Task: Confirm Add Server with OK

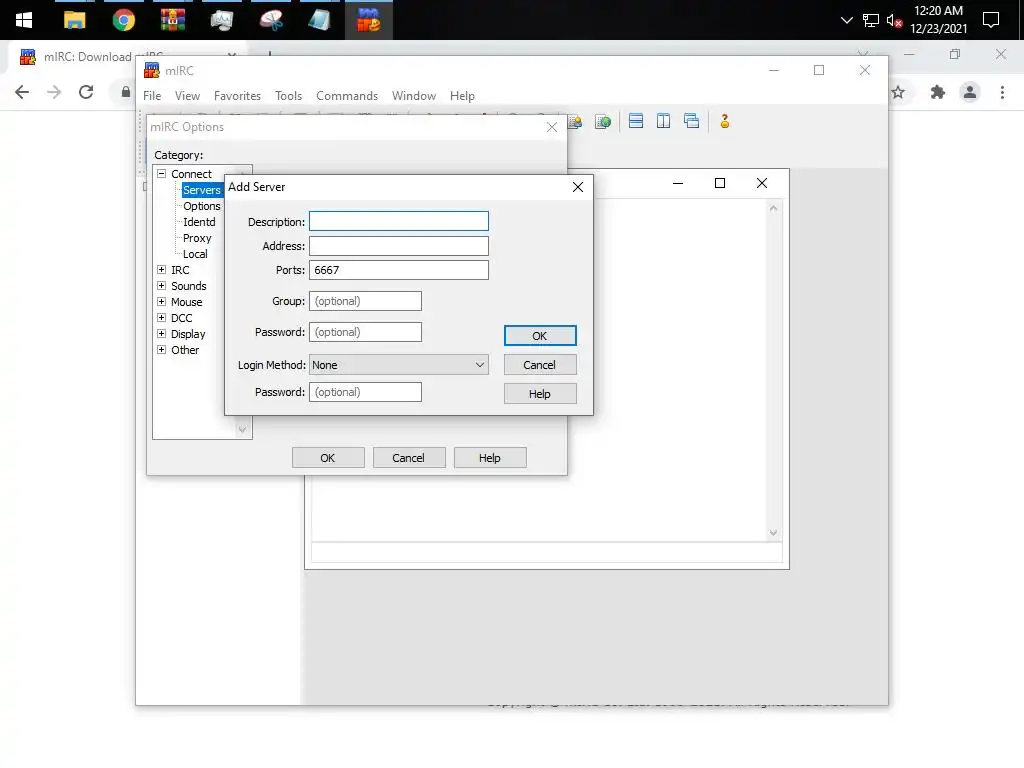Action: click(x=540, y=336)
